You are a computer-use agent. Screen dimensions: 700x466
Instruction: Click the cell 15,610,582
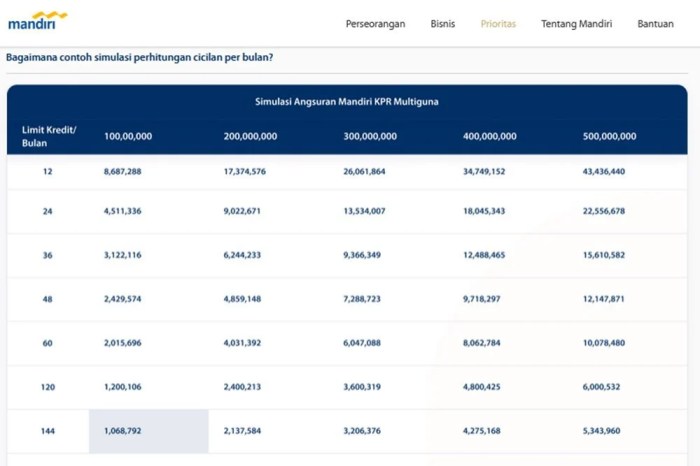click(x=603, y=255)
